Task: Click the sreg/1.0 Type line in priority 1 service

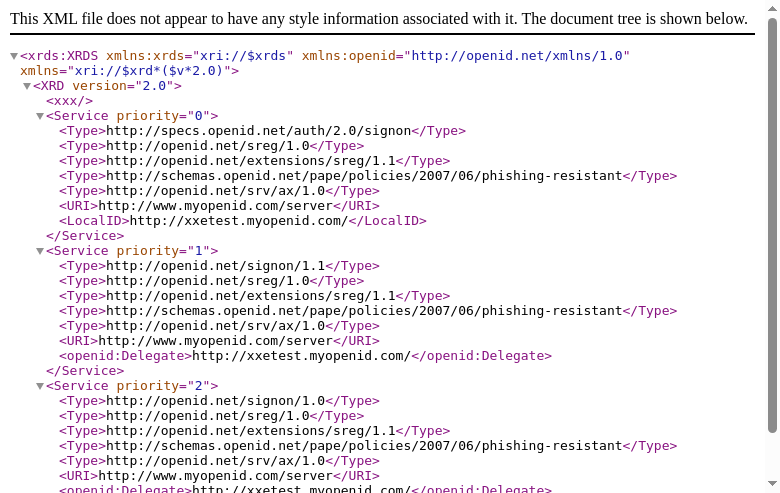Action: 211,281
